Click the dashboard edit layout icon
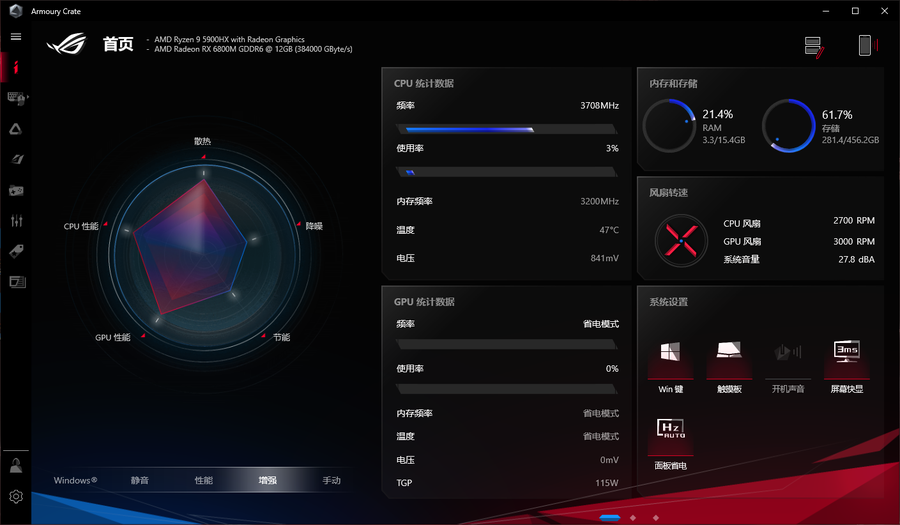Screen dimensions: 900x525 point(814,46)
